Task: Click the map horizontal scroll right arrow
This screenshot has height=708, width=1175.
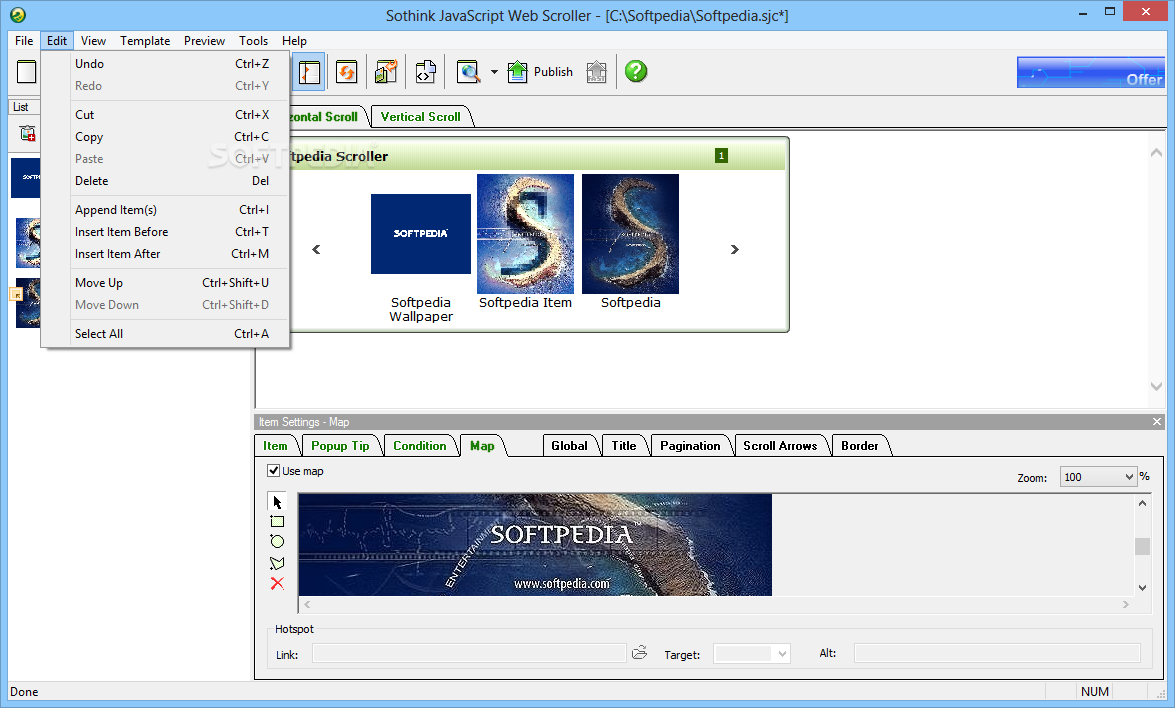Action: point(1126,604)
